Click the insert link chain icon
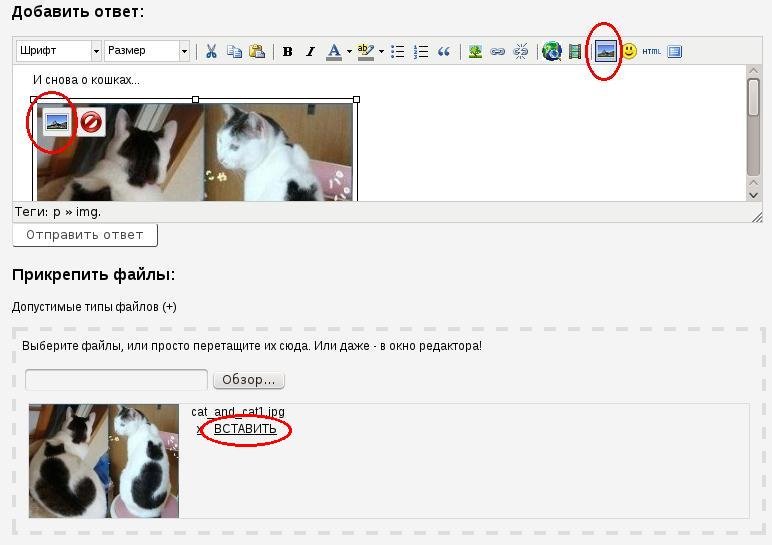 (x=497, y=51)
